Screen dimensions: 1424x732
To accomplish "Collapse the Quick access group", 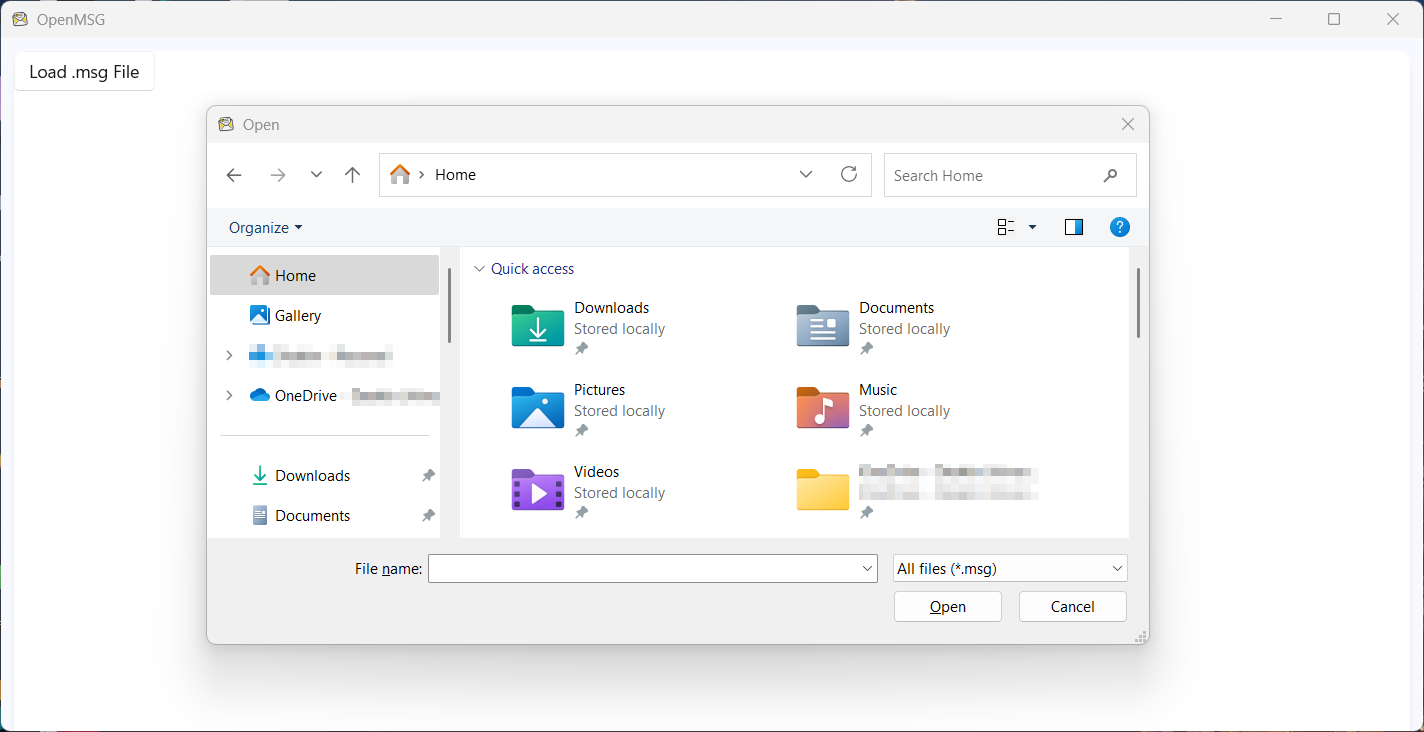I will 479,269.
